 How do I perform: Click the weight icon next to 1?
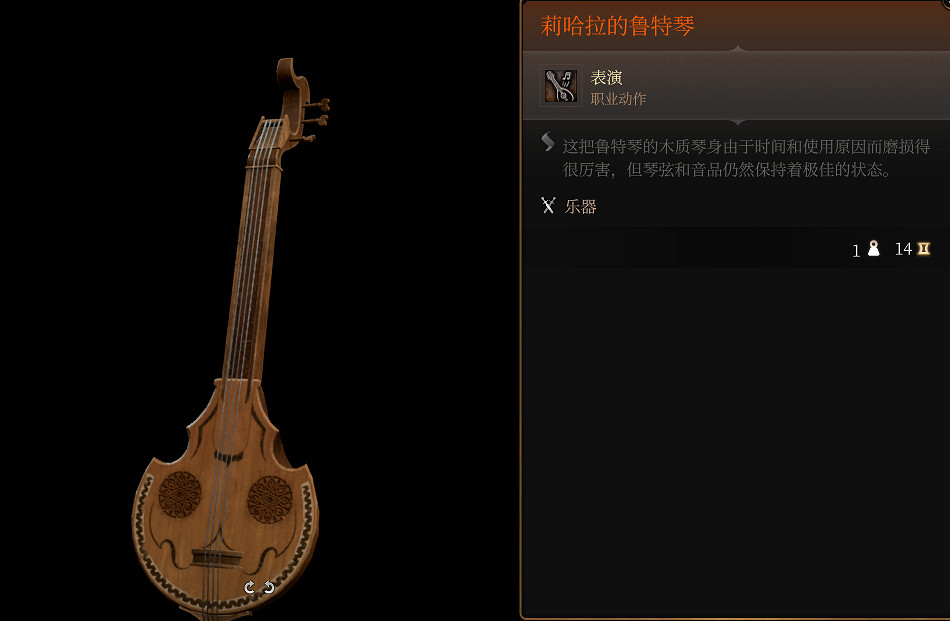(x=873, y=248)
